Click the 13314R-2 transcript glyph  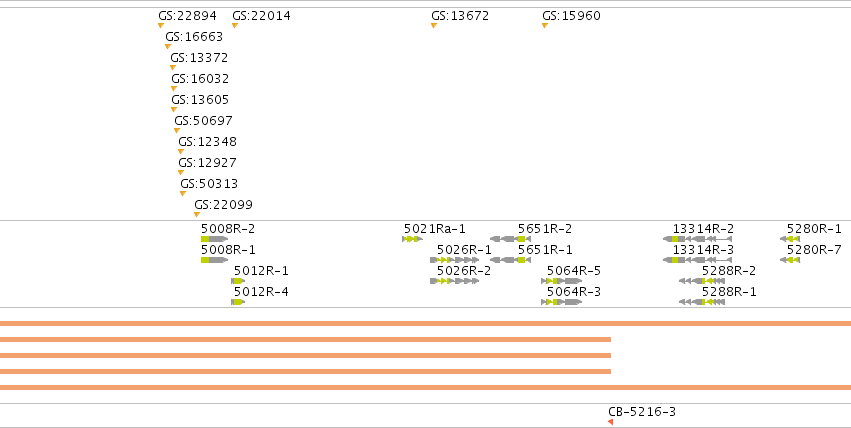click(x=697, y=239)
